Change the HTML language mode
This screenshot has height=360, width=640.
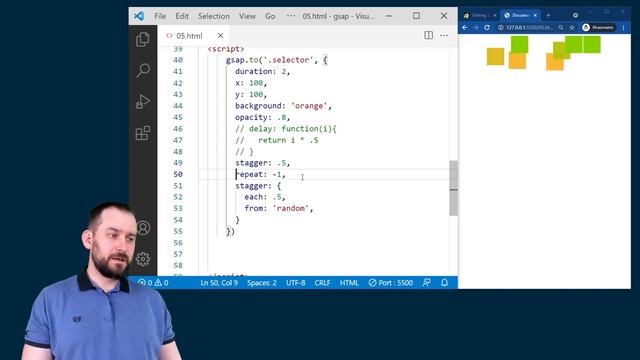point(349,283)
